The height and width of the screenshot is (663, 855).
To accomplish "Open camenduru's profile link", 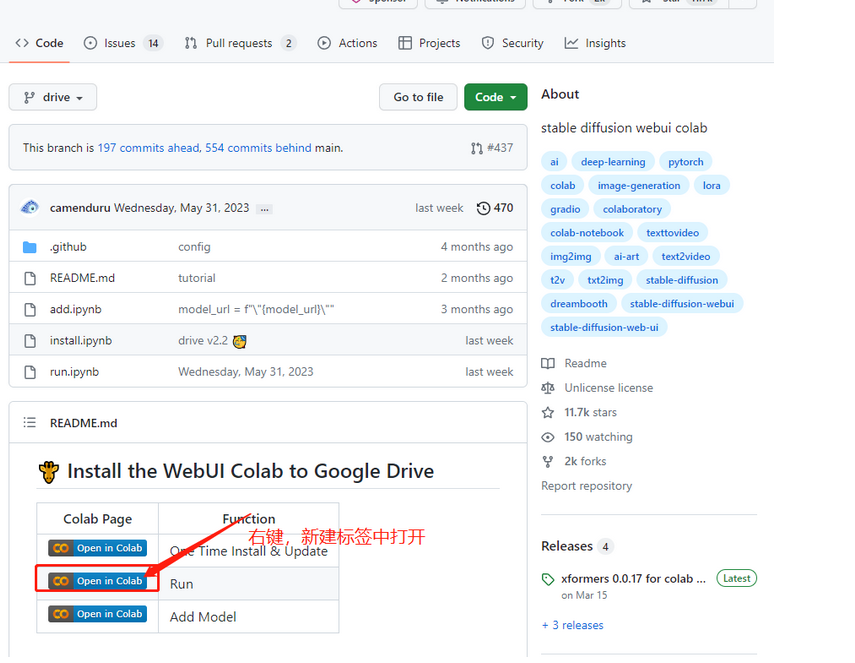I will (x=80, y=208).
